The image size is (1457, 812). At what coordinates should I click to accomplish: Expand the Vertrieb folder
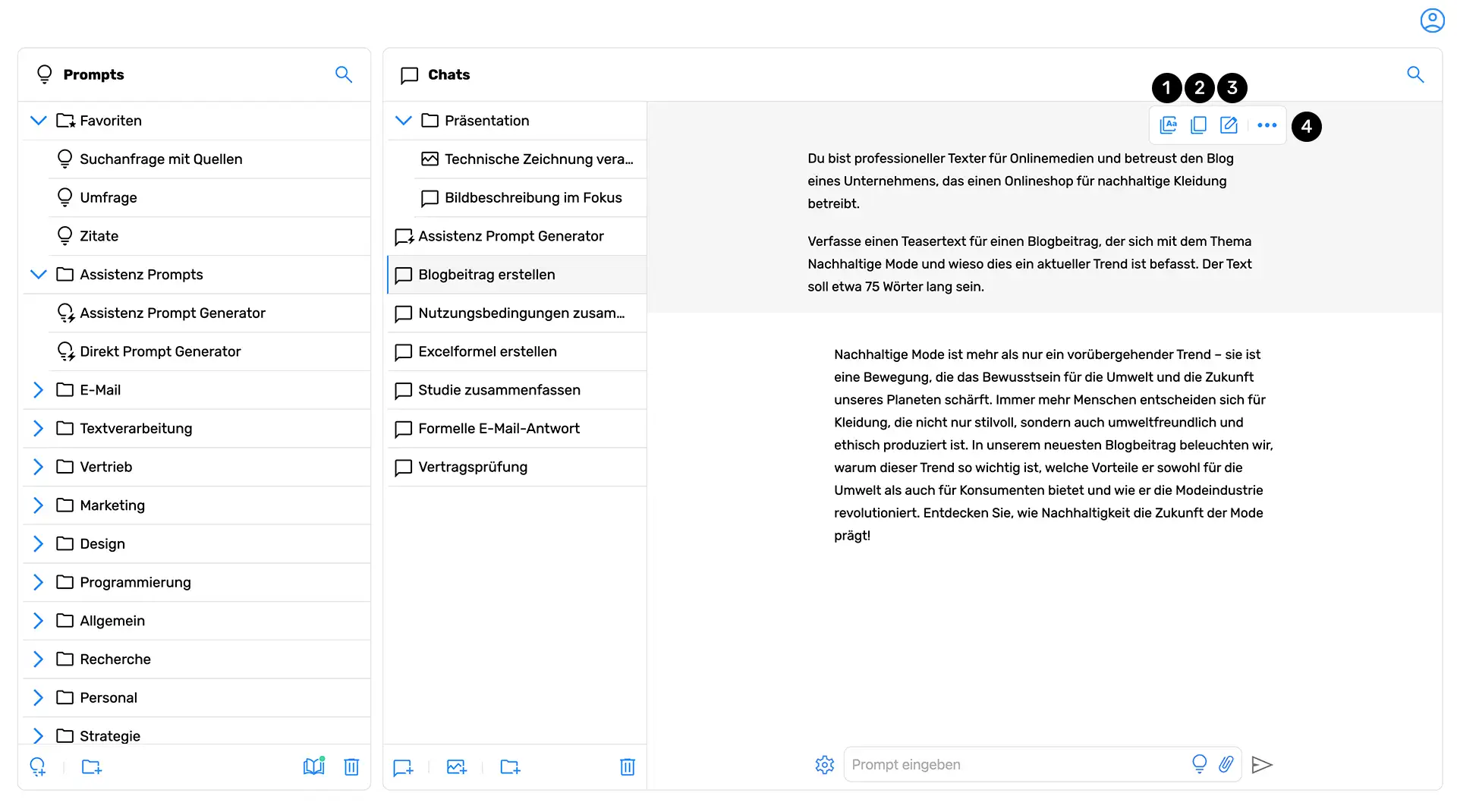click(39, 467)
